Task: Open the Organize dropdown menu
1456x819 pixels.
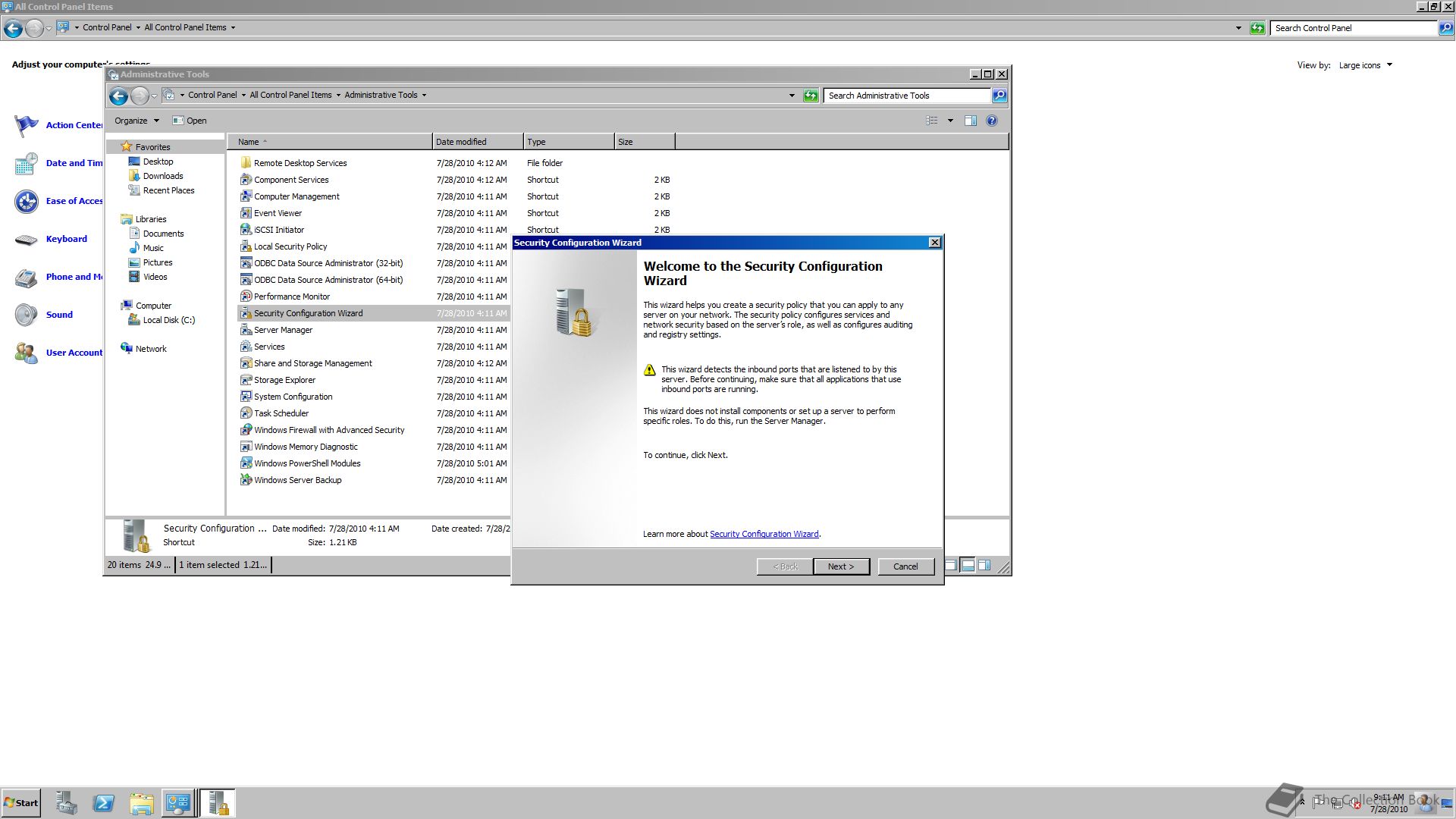Action: (136, 121)
